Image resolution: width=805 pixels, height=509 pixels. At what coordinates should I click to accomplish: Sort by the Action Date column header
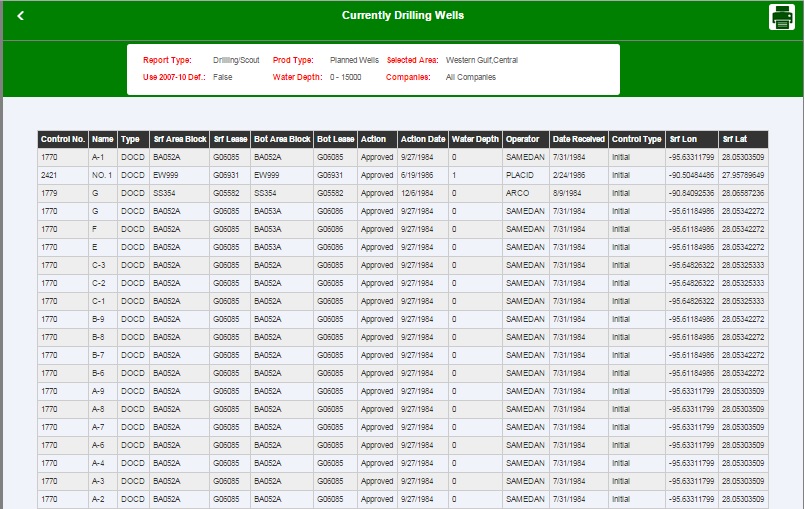tap(423, 139)
